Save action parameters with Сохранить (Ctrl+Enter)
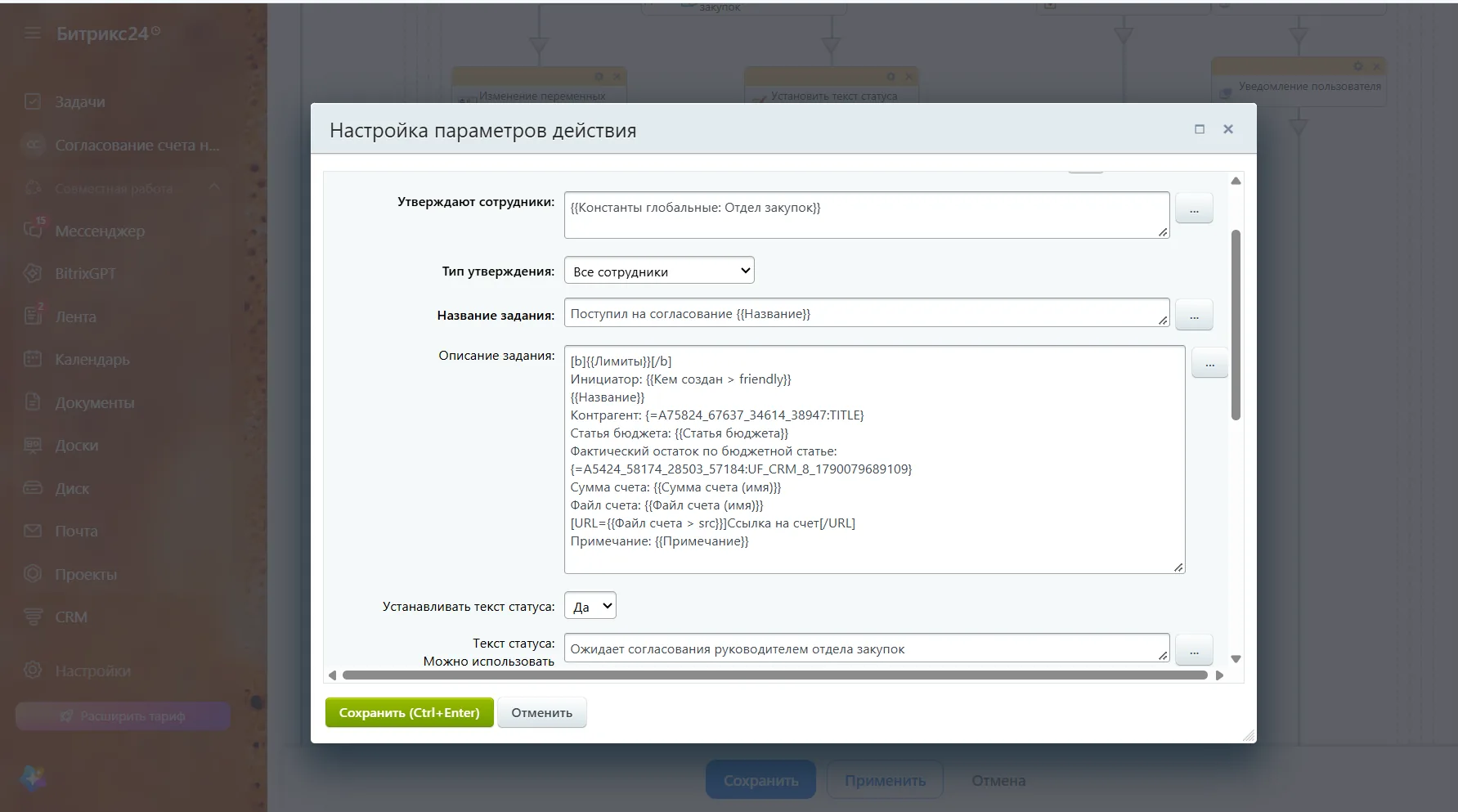The height and width of the screenshot is (812, 1458). tap(410, 712)
